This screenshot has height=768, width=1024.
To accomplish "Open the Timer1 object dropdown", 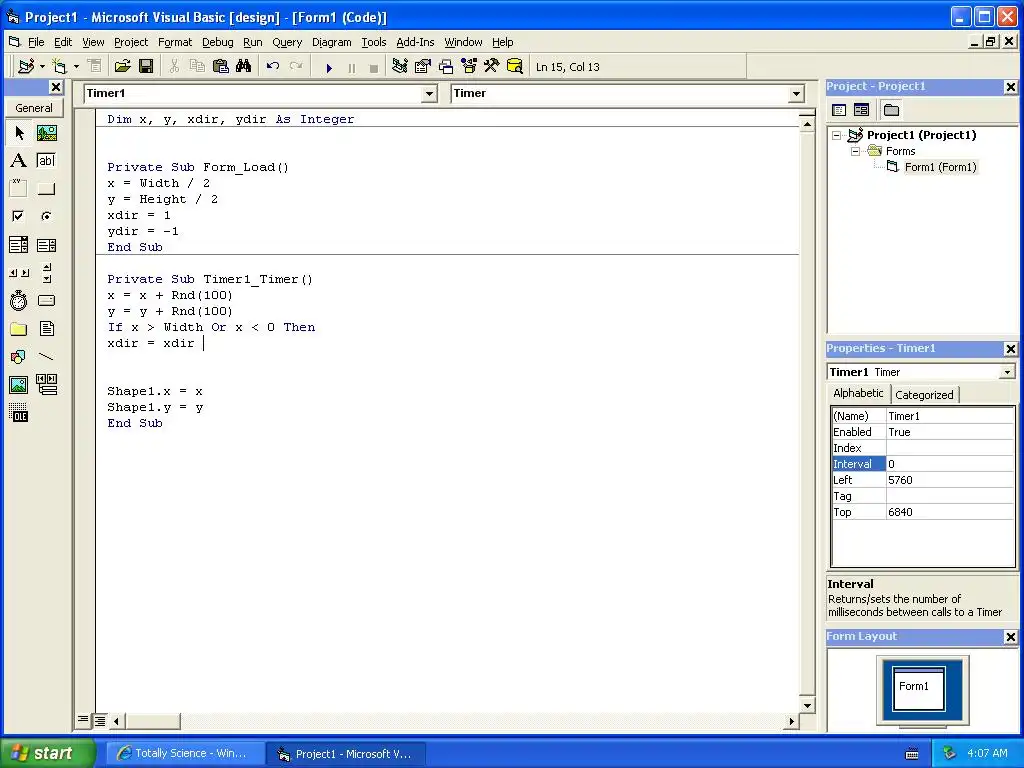I will pyautogui.click(x=429, y=94).
